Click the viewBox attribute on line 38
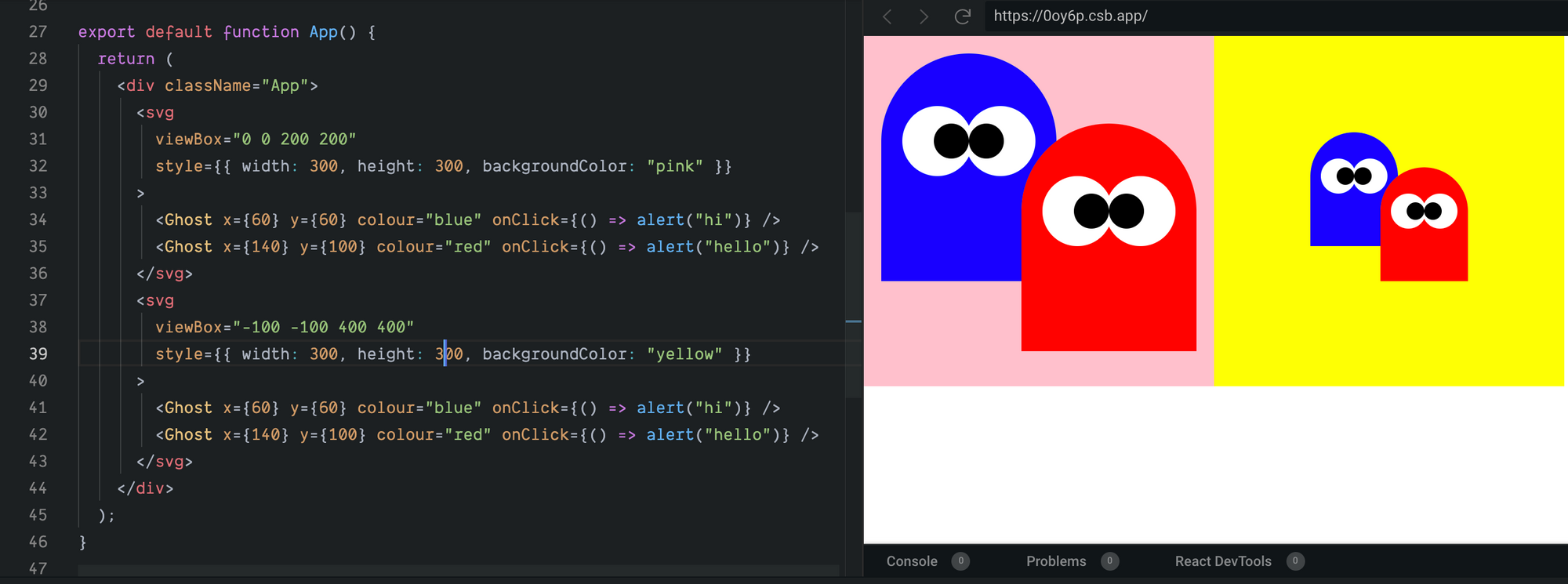Viewport: 1568px width, 584px height. pyautogui.click(x=188, y=328)
